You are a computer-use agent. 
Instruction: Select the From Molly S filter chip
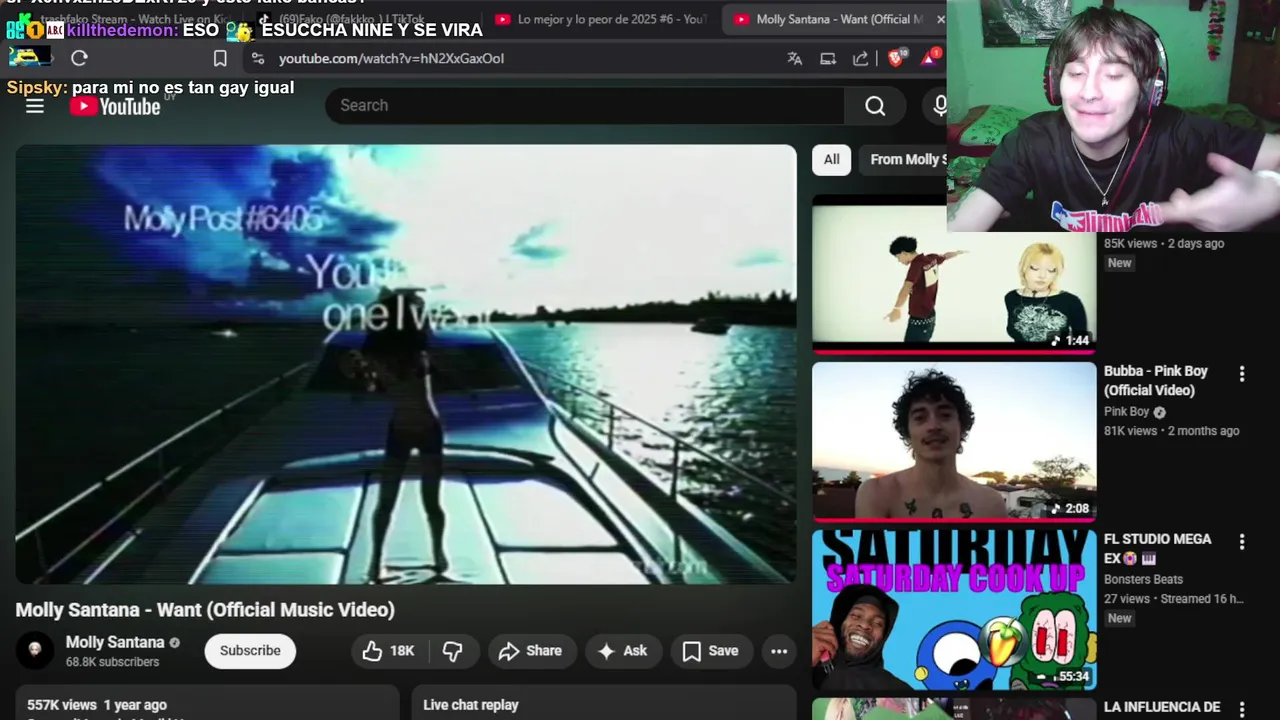tap(903, 160)
